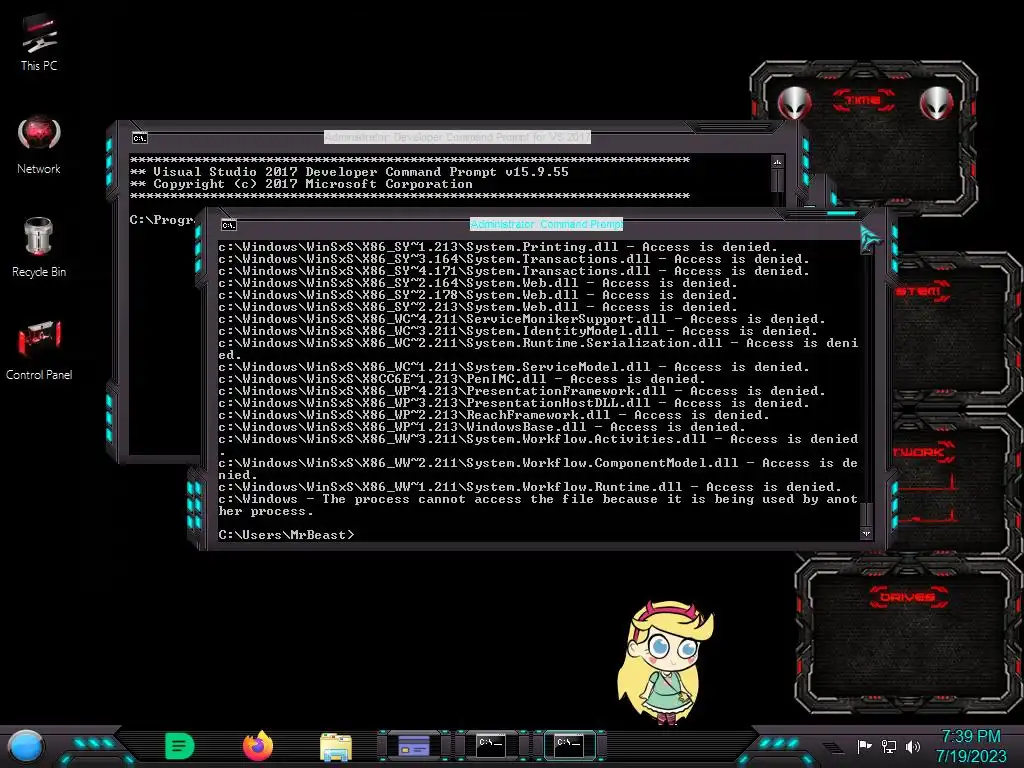Click the partially hidden NETWORK gadget label
The image size is (1024, 768).
click(922, 452)
